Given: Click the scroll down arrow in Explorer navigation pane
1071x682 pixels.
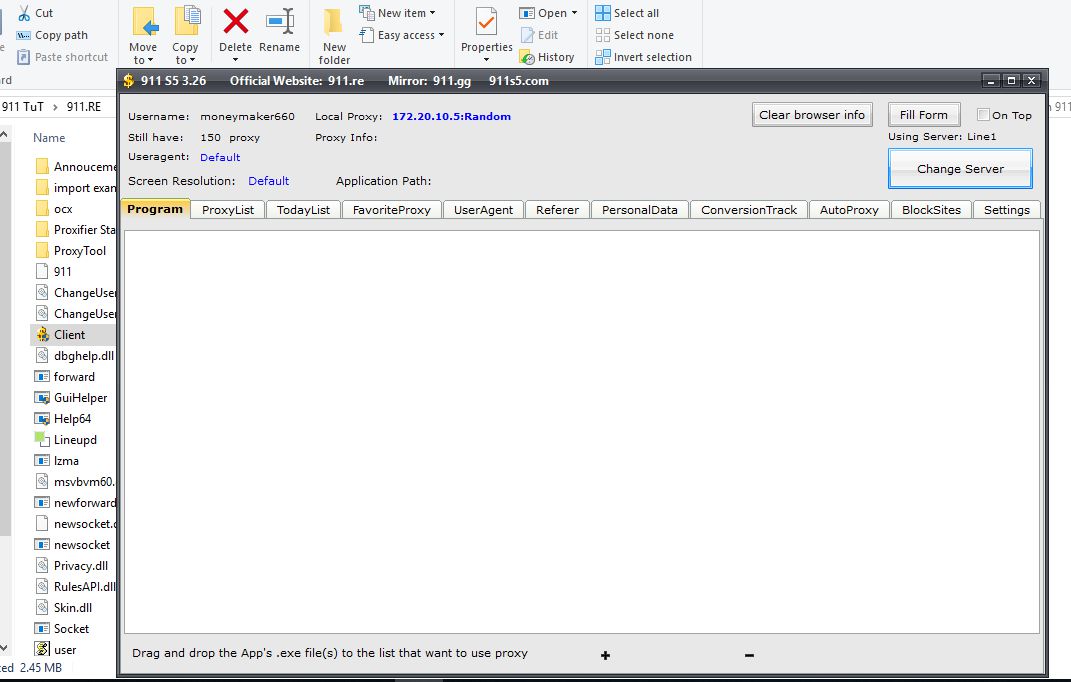Looking at the screenshot, I should click(4, 647).
